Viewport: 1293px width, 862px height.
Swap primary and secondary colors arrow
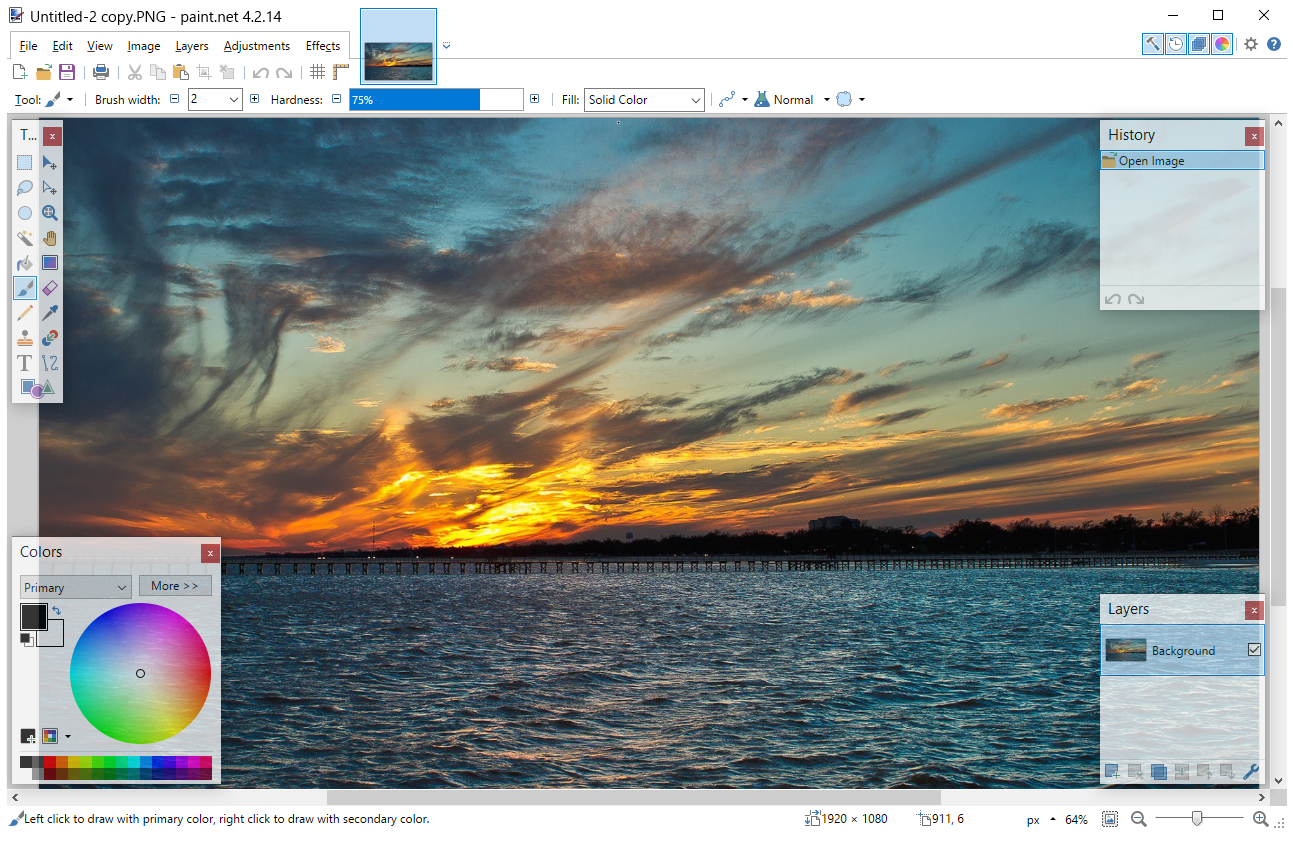coord(57,611)
